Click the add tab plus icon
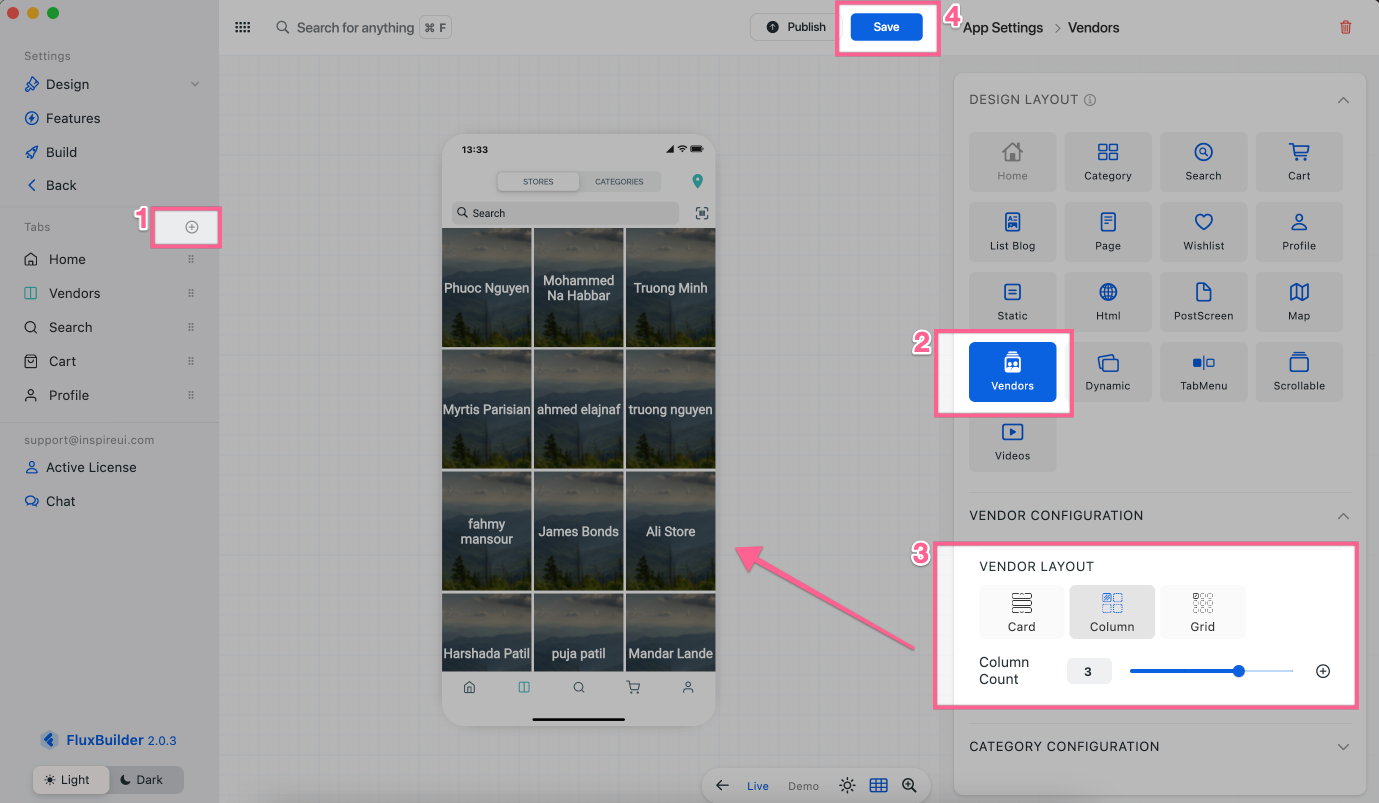 pos(192,227)
